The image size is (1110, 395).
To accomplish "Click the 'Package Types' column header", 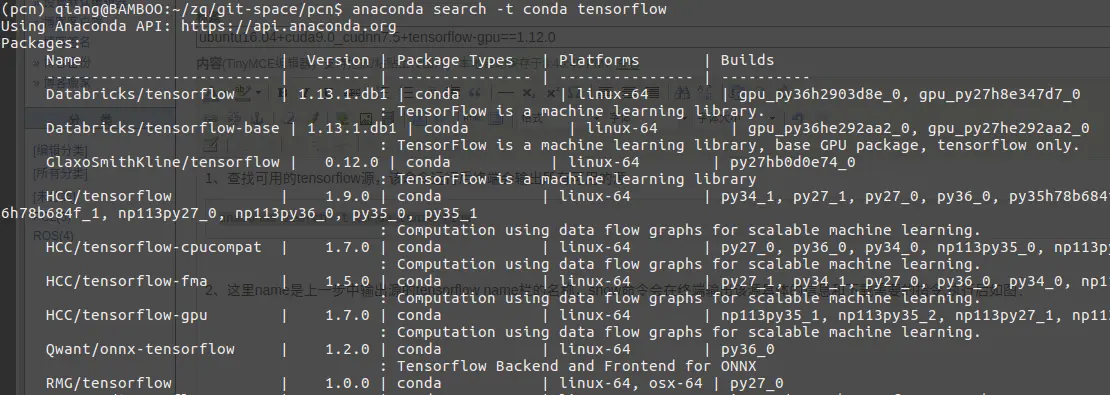I will [x=454, y=60].
